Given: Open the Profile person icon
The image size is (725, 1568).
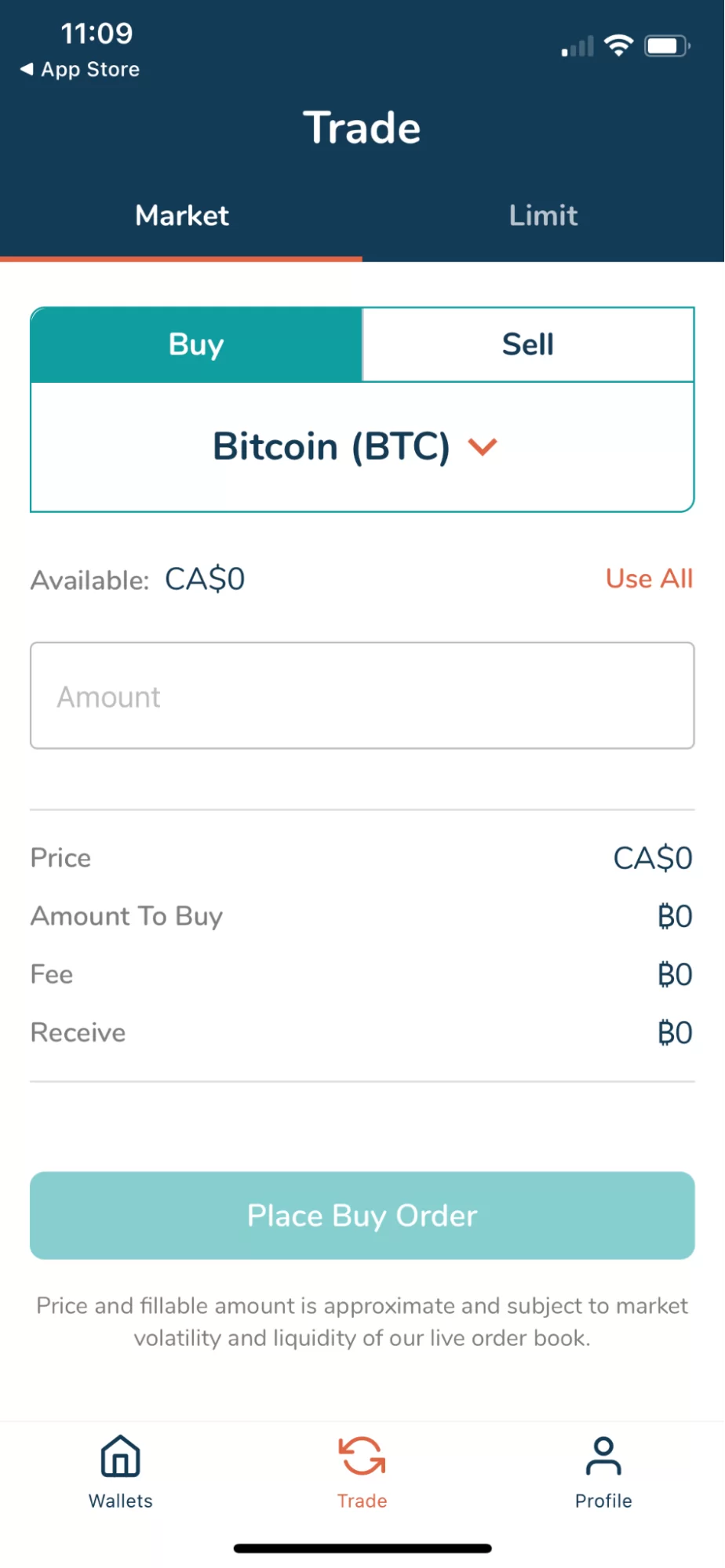Looking at the screenshot, I should click(x=603, y=1457).
